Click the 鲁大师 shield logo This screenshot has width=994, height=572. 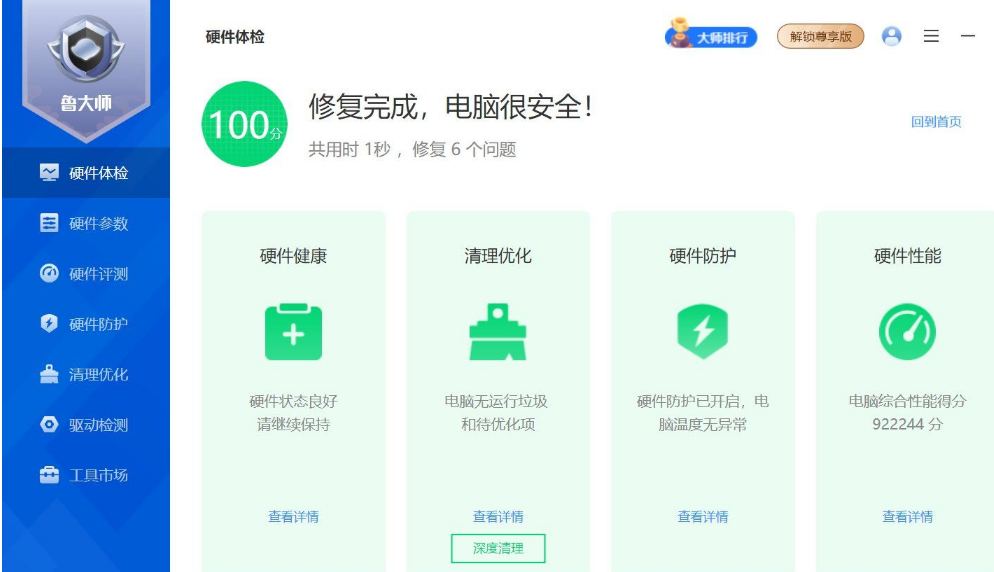coord(86,49)
